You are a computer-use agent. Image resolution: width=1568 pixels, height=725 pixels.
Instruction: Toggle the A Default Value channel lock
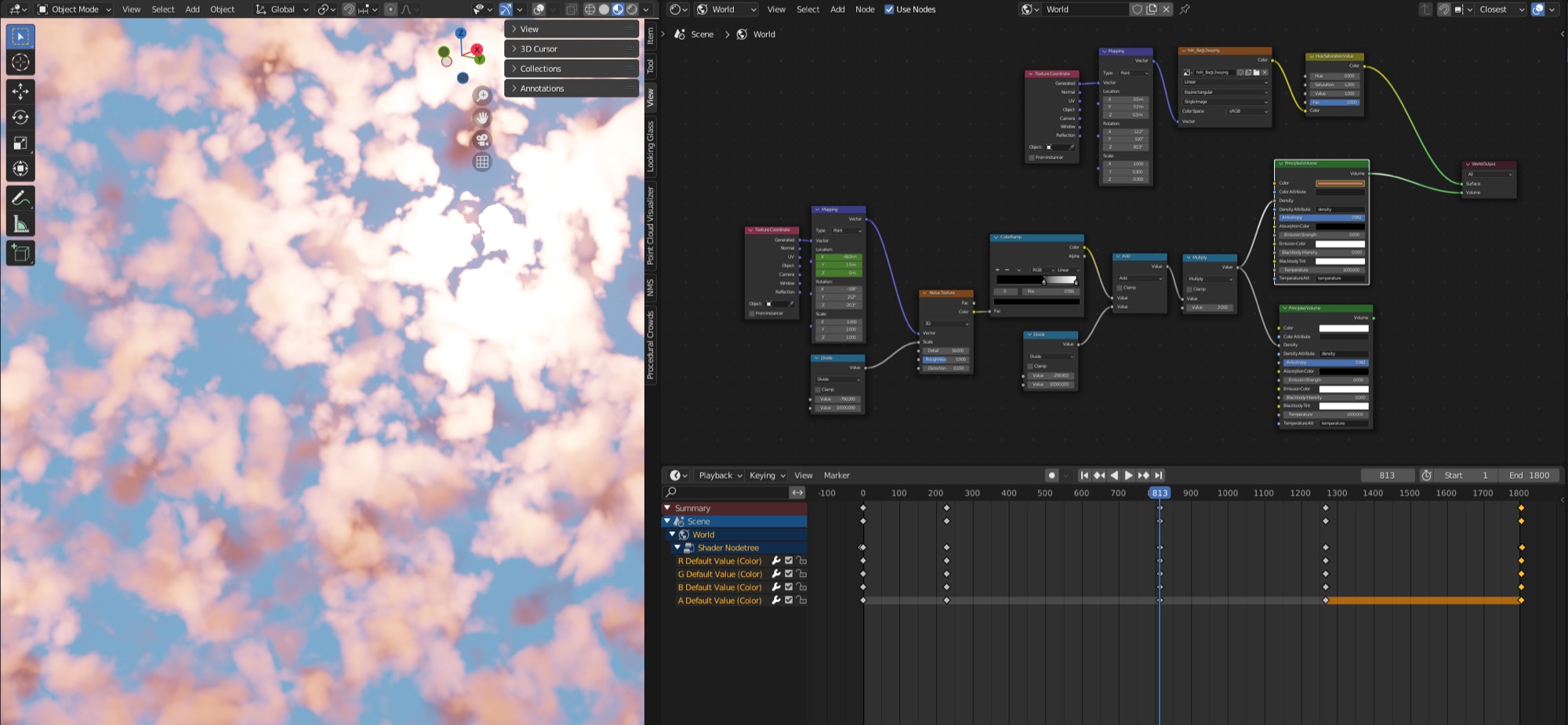click(801, 601)
